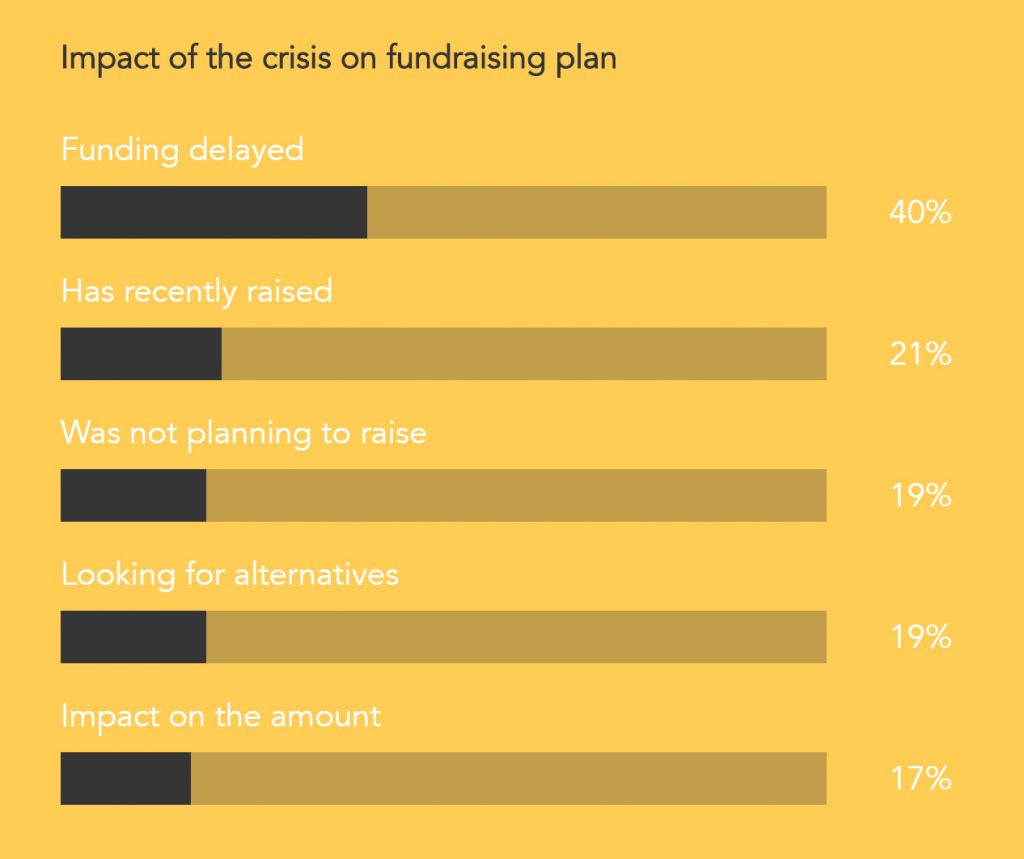The image size is (1024, 859).
Task: Select the "Was not planning to raise" label
Action: point(243,433)
